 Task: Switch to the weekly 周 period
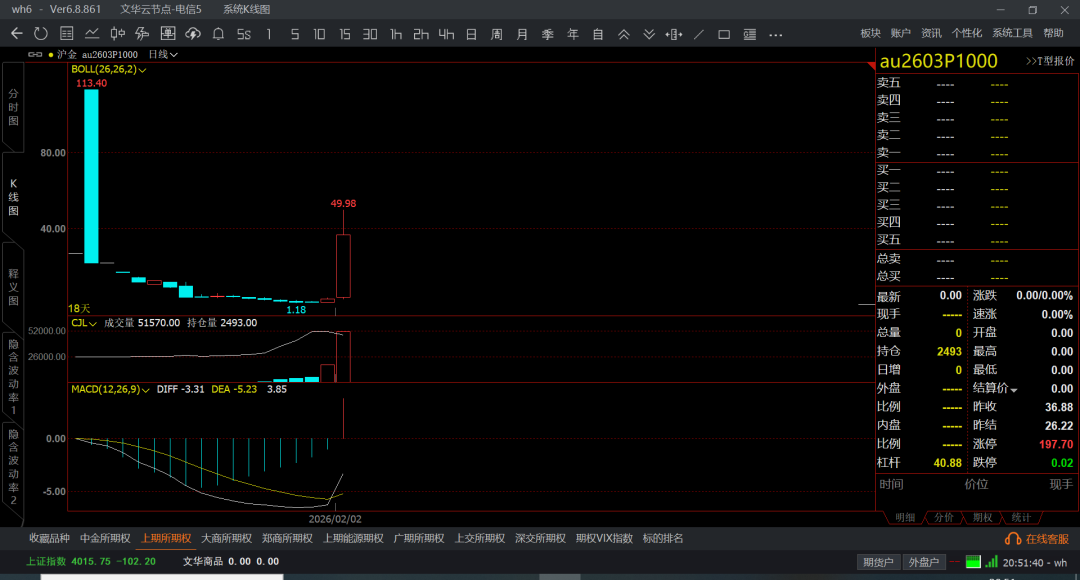coord(497,34)
